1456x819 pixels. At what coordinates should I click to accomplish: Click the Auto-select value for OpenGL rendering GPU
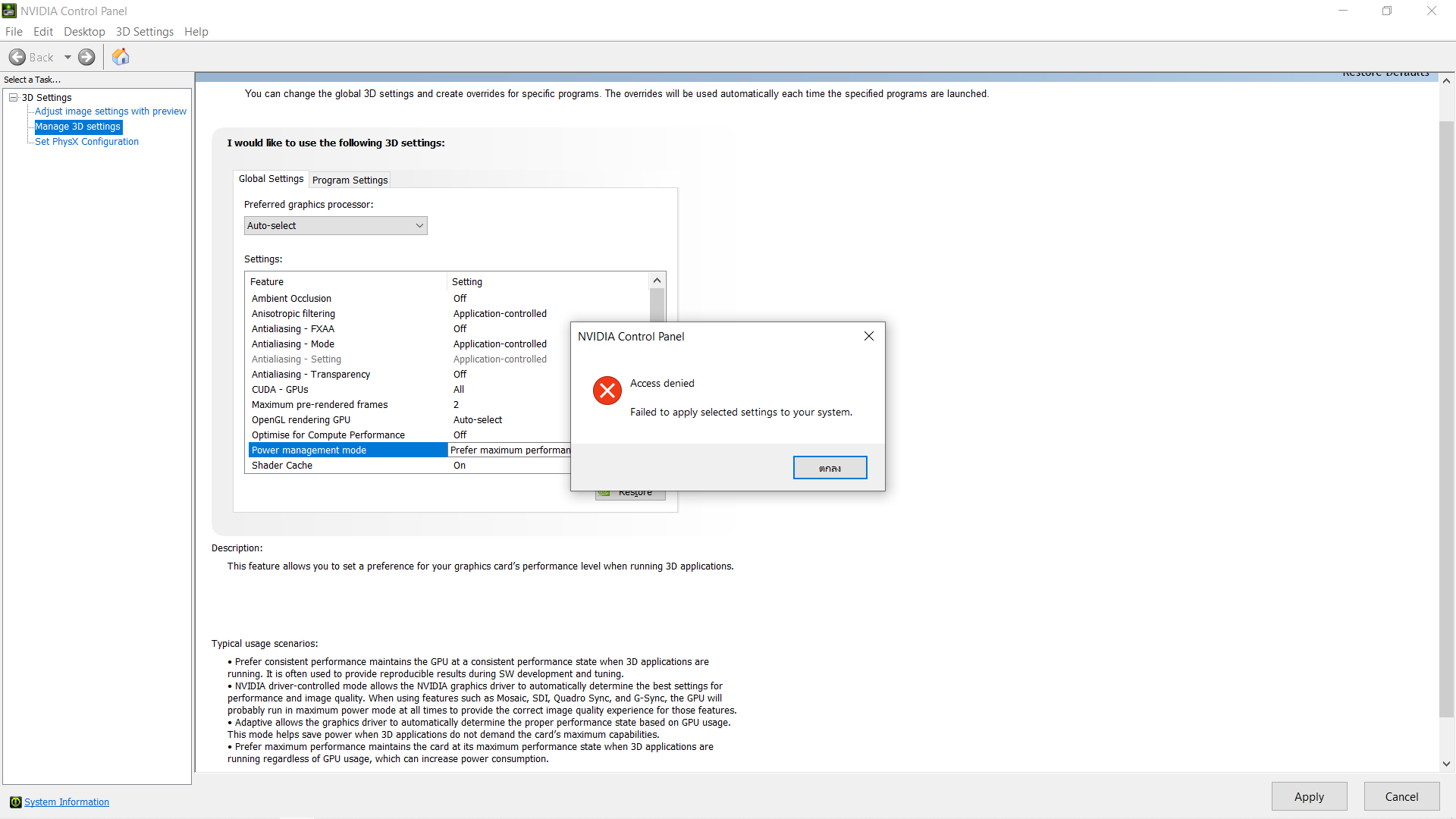478,420
